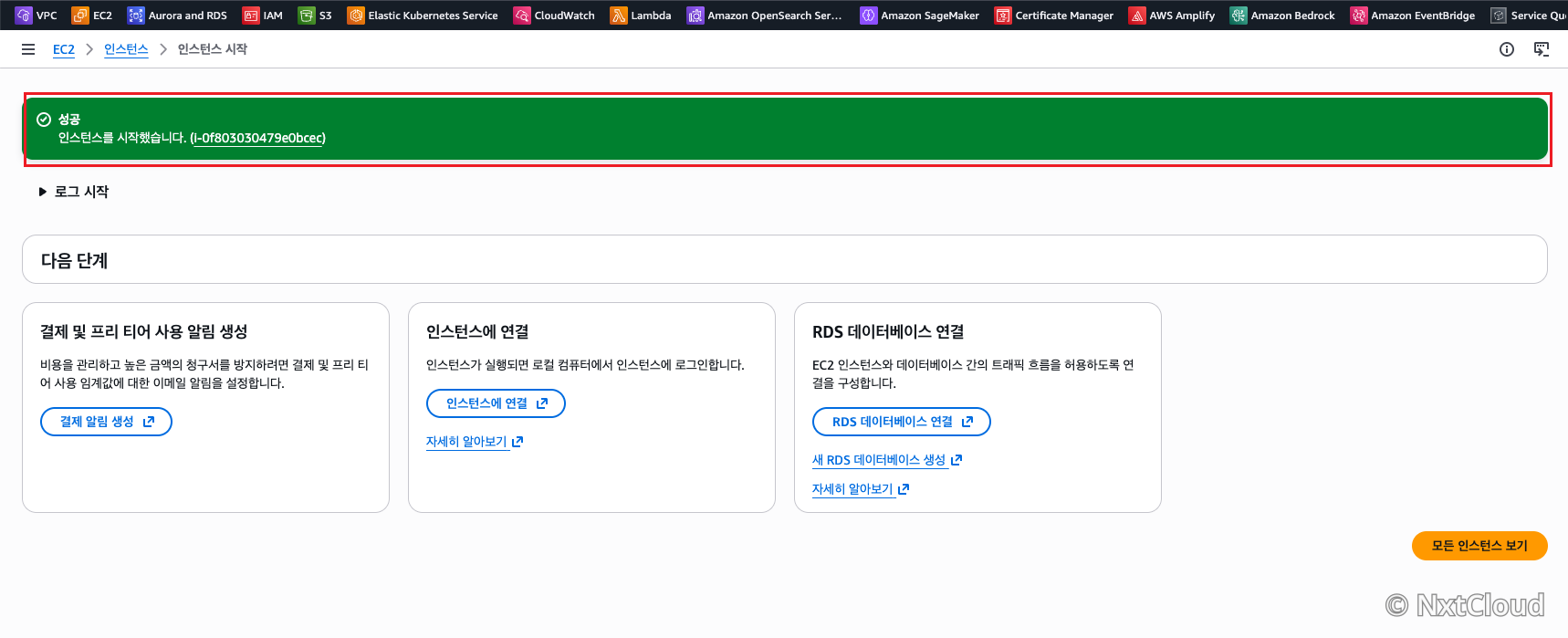The image size is (1568, 638).
Task: Open the S3 service shortcut icon
Action: coord(307,16)
